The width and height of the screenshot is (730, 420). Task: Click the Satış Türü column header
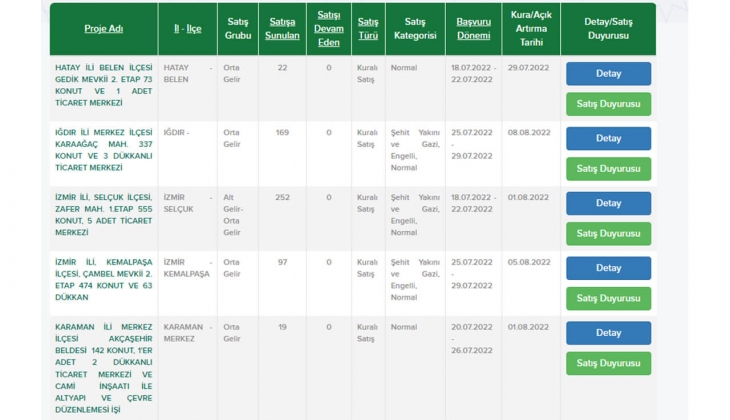pos(368,29)
